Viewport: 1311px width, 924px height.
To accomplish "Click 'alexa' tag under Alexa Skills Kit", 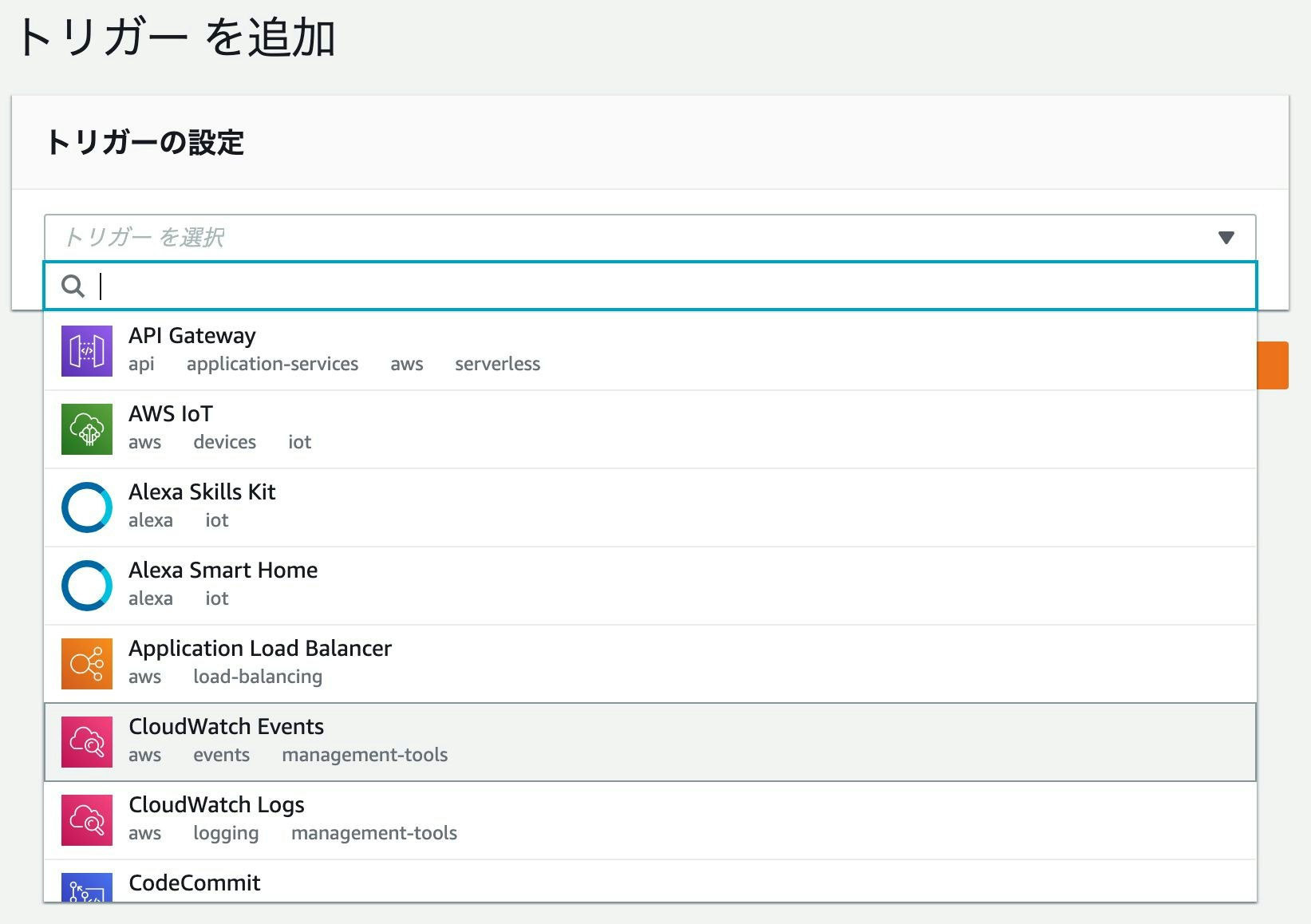I will coord(151,520).
